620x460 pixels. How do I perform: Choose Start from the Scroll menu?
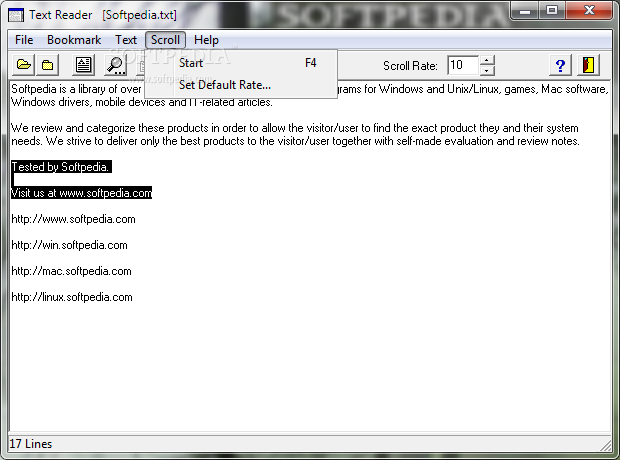coord(241,63)
